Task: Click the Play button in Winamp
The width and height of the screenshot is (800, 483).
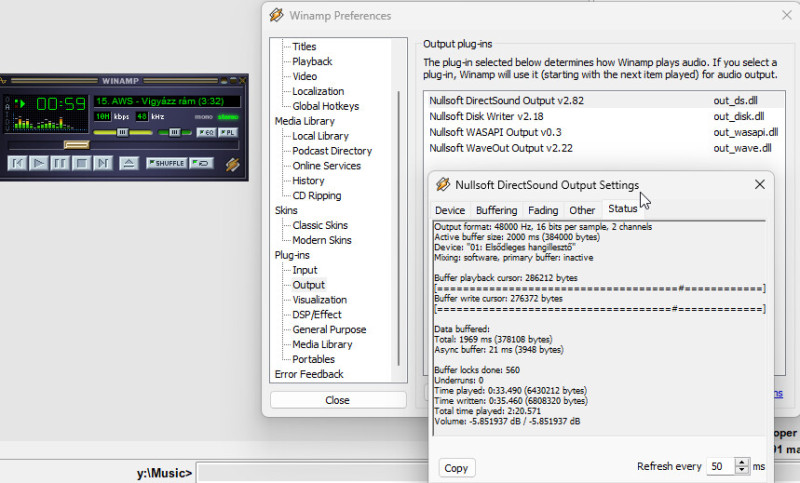Action: coord(38,163)
